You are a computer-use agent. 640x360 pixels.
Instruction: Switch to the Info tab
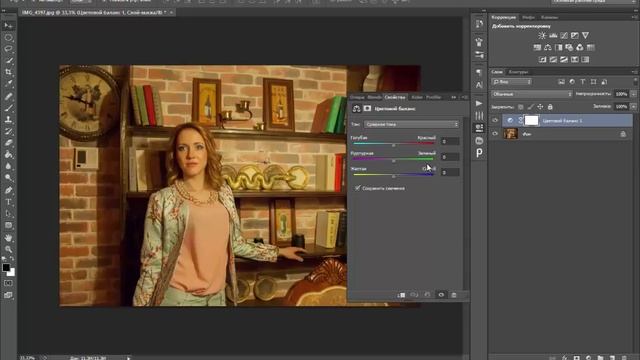point(529,18)
